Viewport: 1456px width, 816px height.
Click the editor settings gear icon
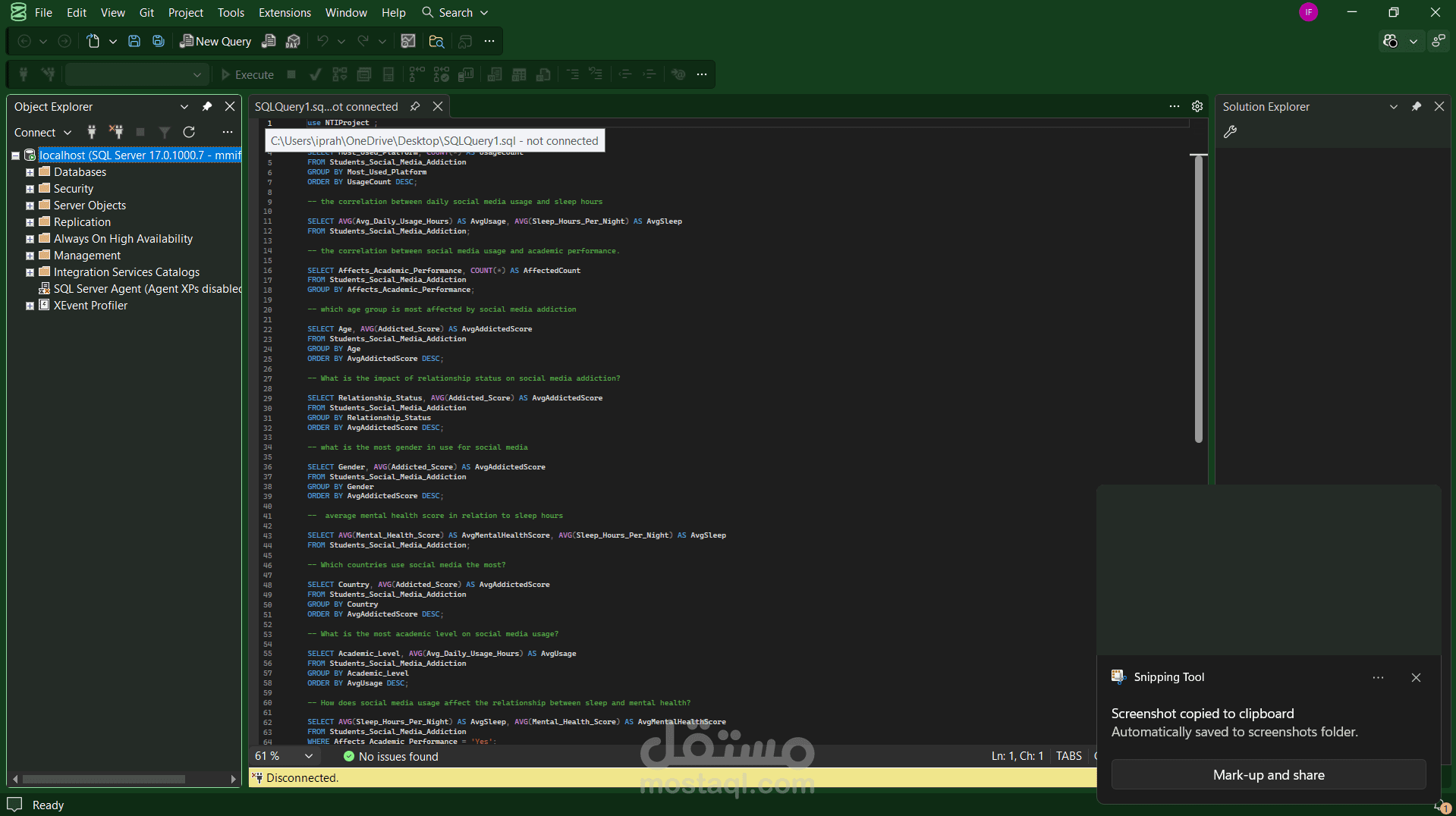click(1197, 107)
